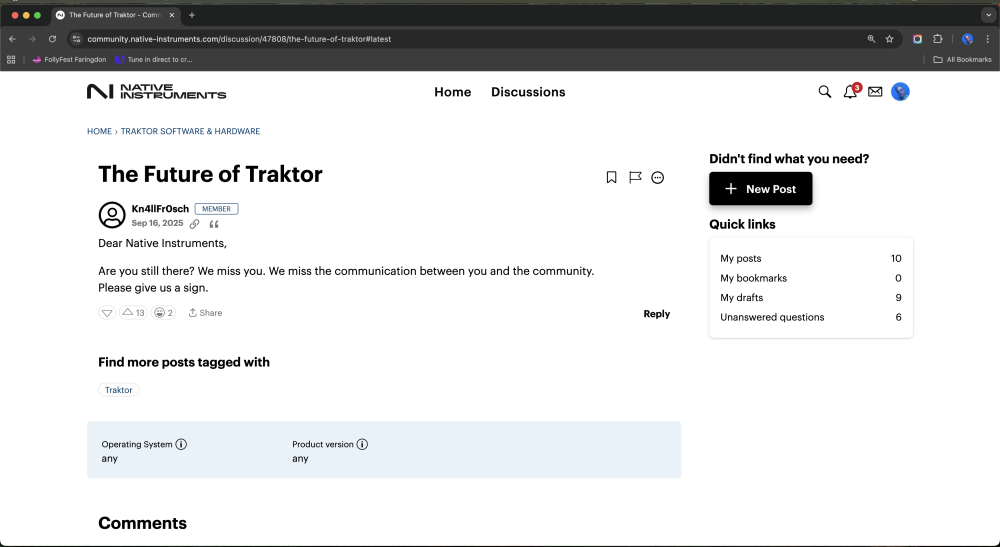This screenshot has width=1000, height=547.
Task: Reply to the post
Action: click(x=656, y=314)
